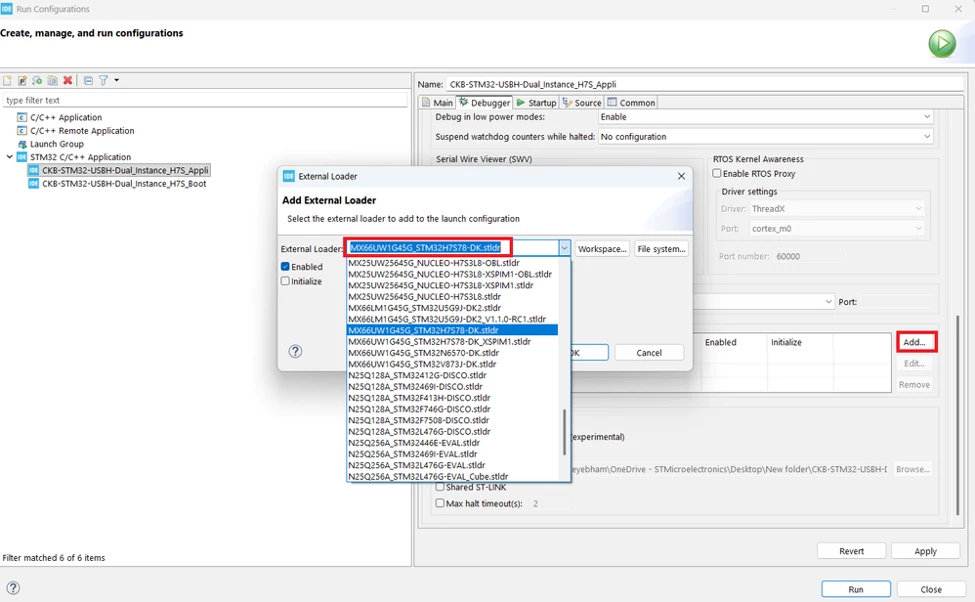Open help icon in External Loader dialog
Screen dimensions: 975x602
[x=295, y=351]
